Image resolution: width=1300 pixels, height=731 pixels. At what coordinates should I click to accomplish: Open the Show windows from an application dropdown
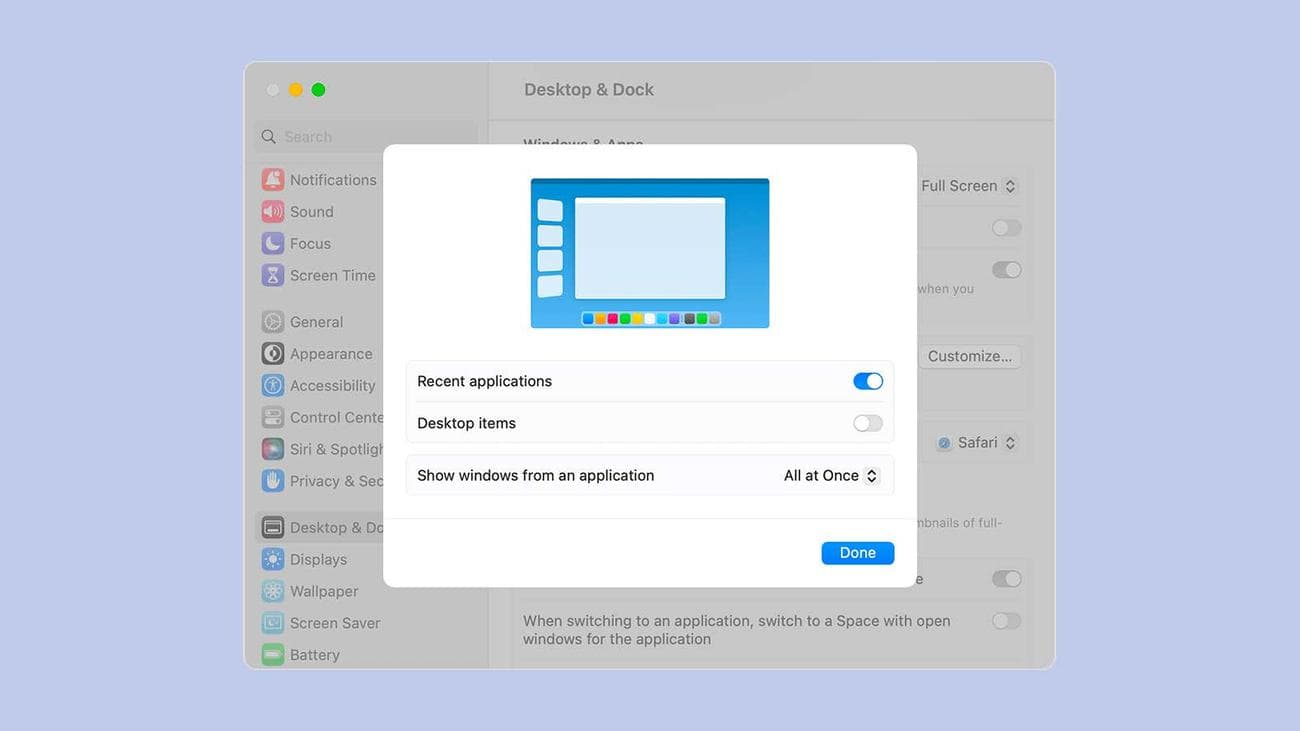tap(830, 475)
